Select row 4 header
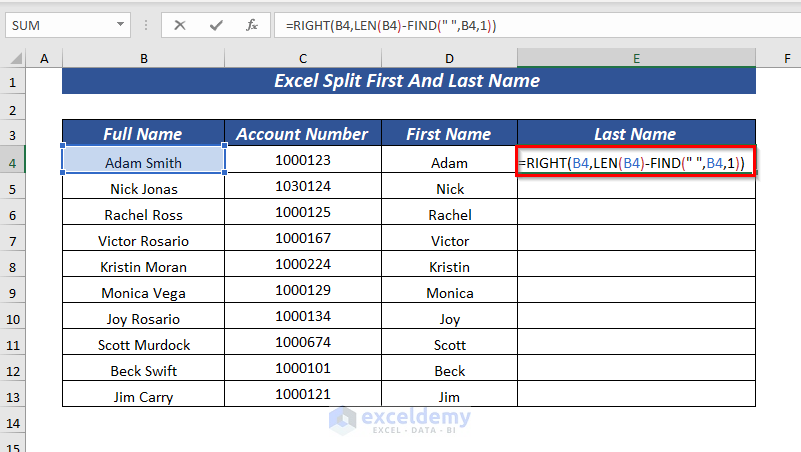This screenshot has height=452, width=801. pos(14,160)
